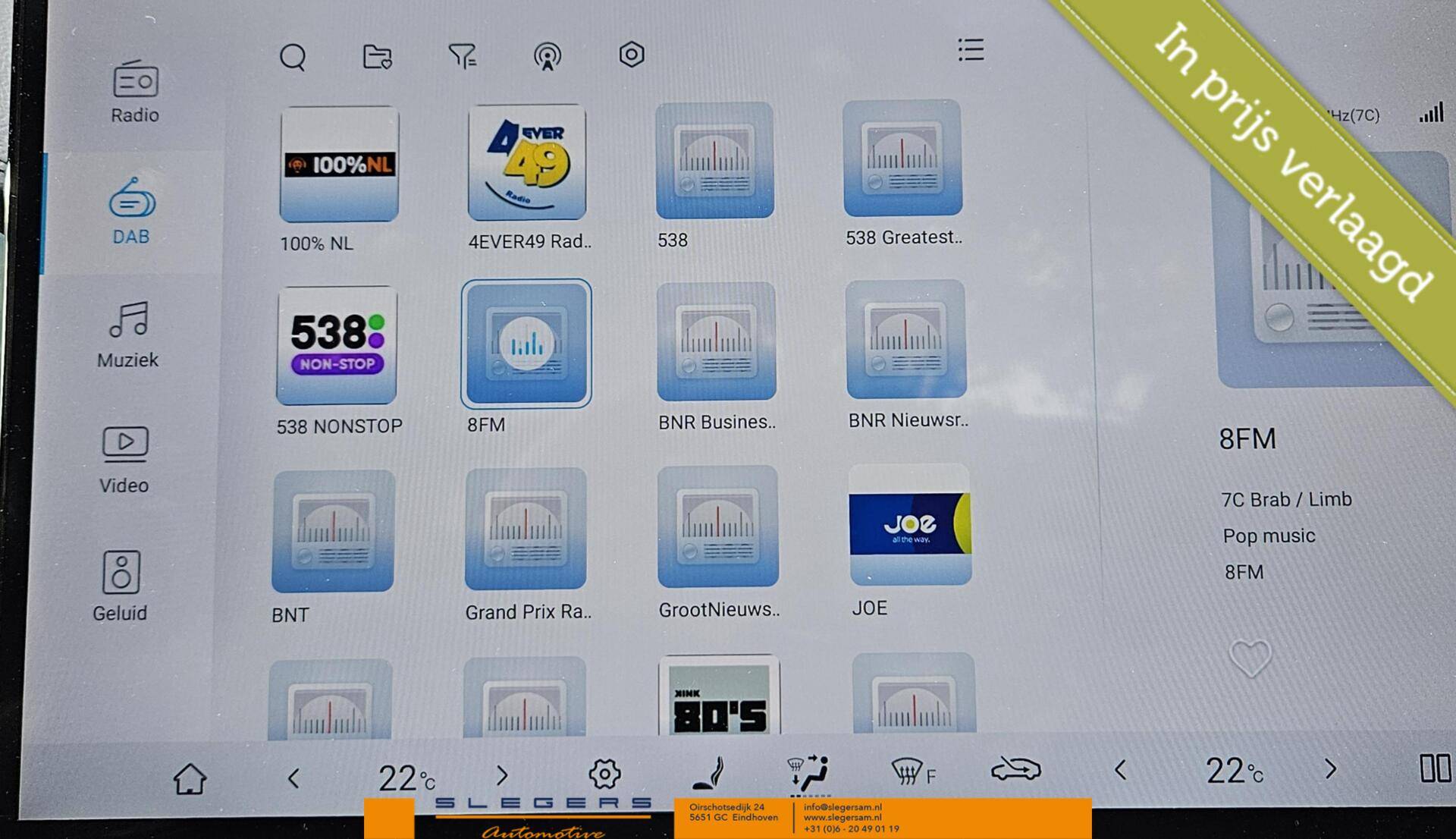Go to home screen icon
The width and height of the screenshot is (1456, 839).
189,778
